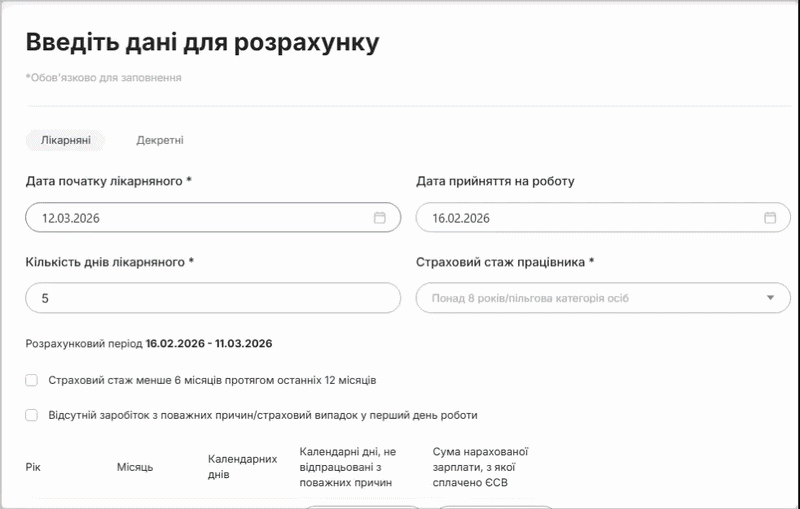The width and height of the screenshot is (800, 509).
Task: Click the sick leave start date field 12.03.2026
Action: [x=200, y=218]
